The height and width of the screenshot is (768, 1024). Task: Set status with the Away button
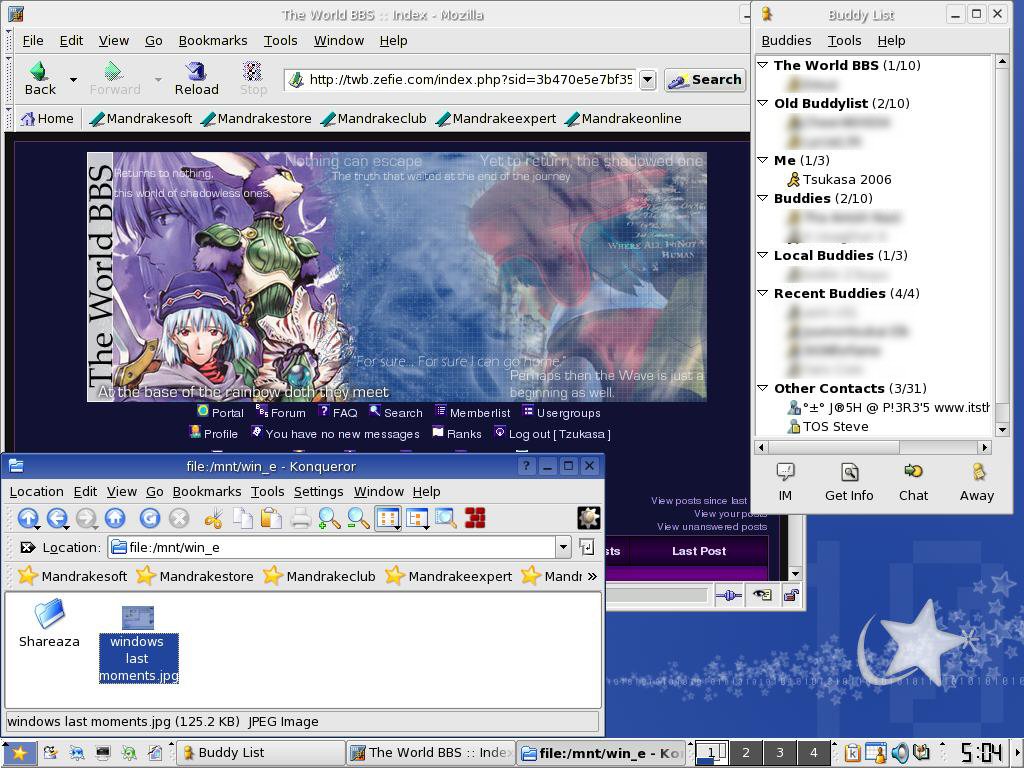[x=976, y=482]
